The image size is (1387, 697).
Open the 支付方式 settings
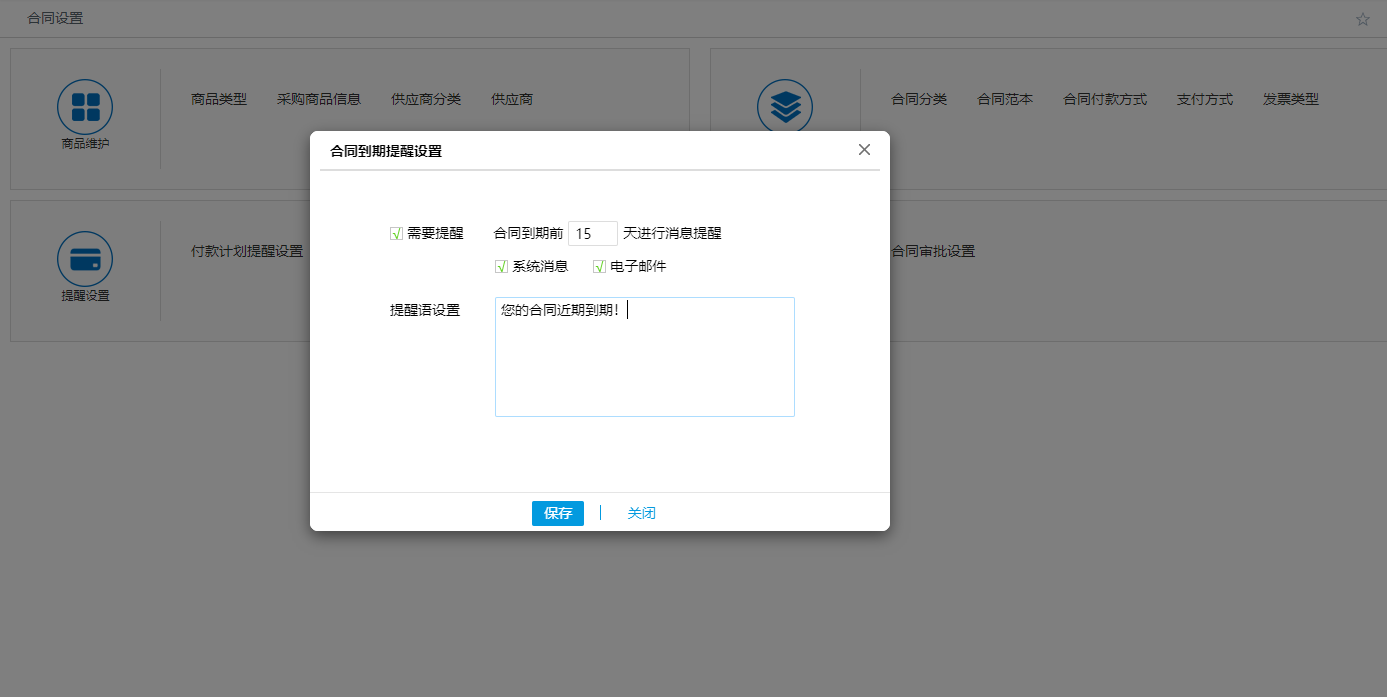pyautogui.click(x=1204, y=99)
